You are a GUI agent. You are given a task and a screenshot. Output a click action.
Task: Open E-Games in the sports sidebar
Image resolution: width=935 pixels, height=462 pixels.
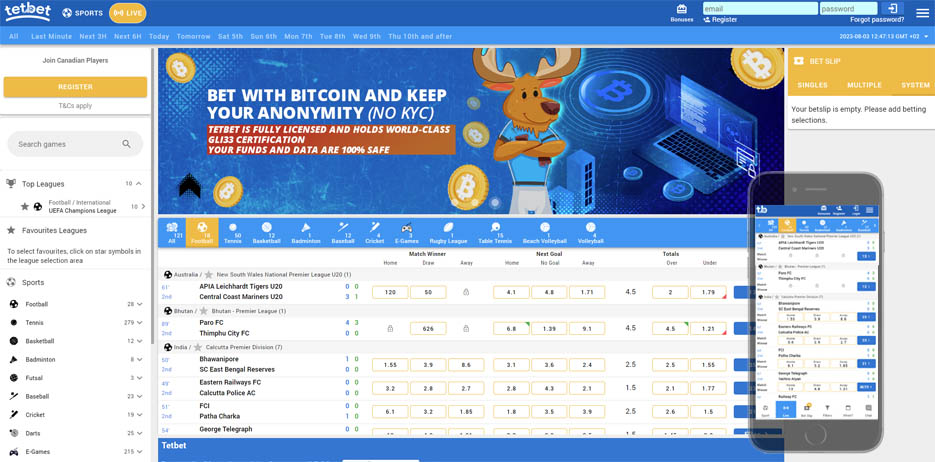click(37, 452)
